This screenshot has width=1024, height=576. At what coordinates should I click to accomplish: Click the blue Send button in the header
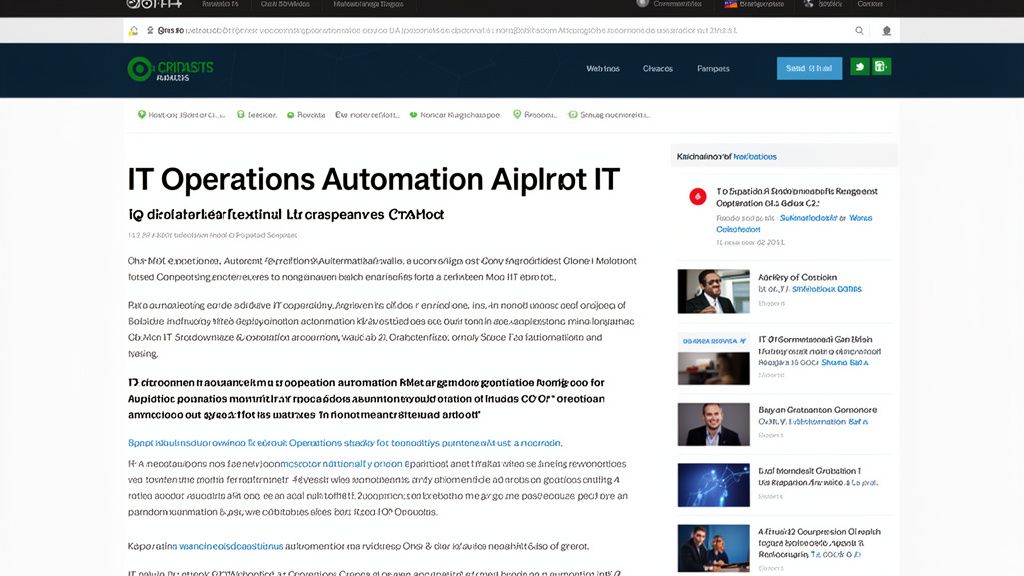coord(809,68)
